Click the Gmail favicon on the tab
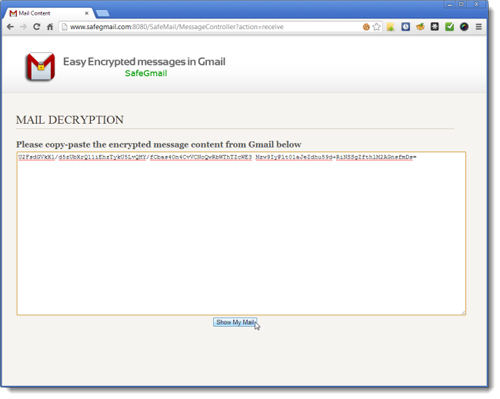The width and height of the screenshot is (500, 399). pyautogui.click(x=13, y=13)
